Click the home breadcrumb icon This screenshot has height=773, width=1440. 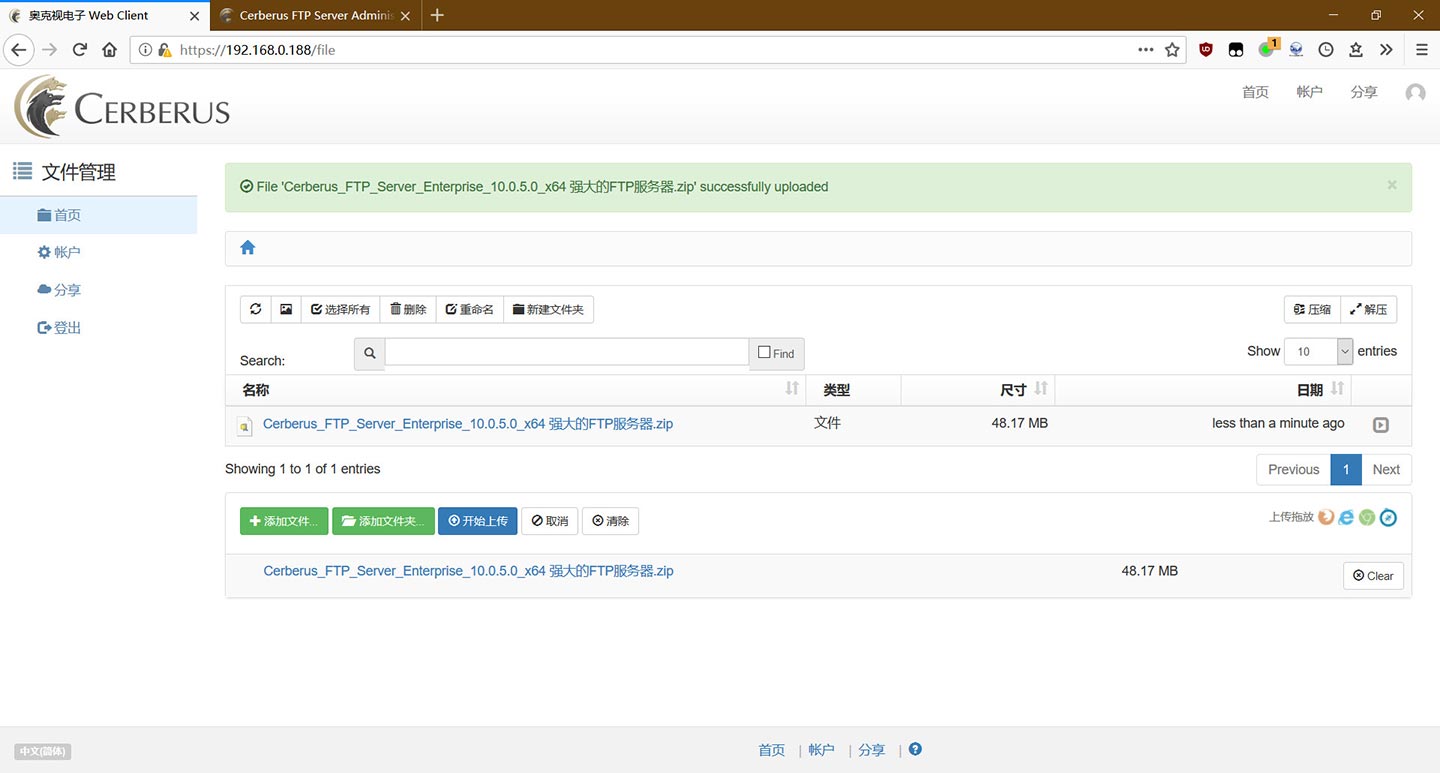click(x=248, y=247)
